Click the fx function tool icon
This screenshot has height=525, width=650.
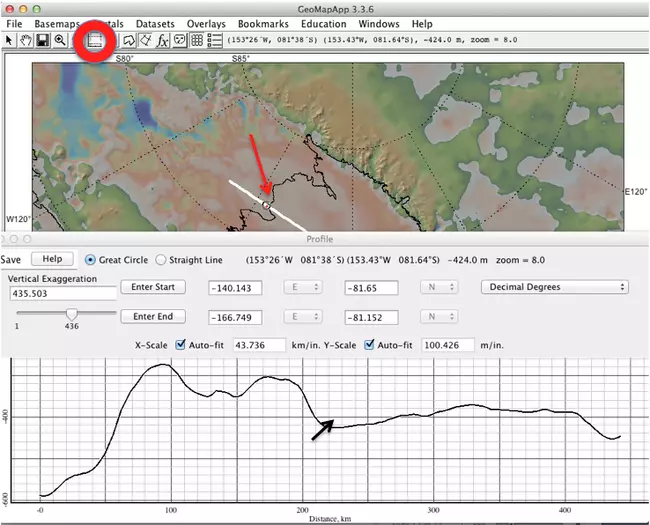(162, 41)
